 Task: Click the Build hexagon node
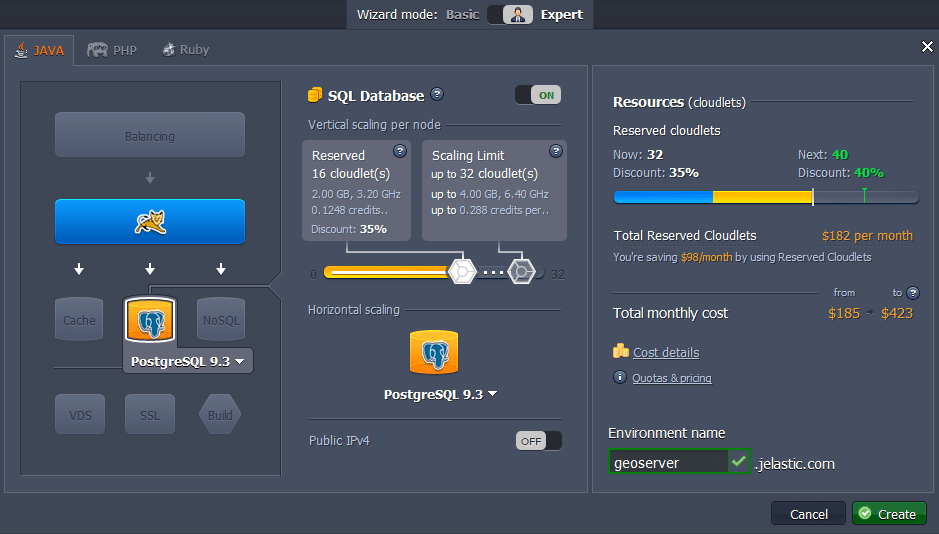point(220,414)
